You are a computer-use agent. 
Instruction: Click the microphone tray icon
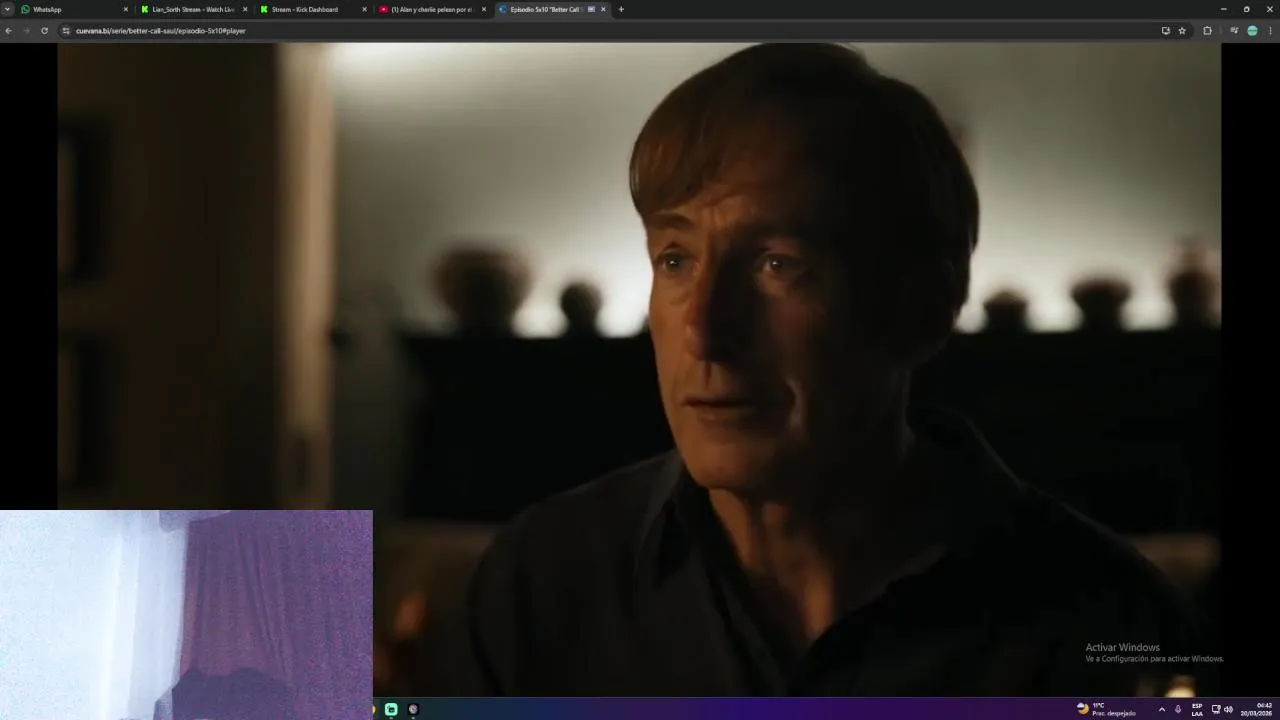click(x=1178, y=709)
